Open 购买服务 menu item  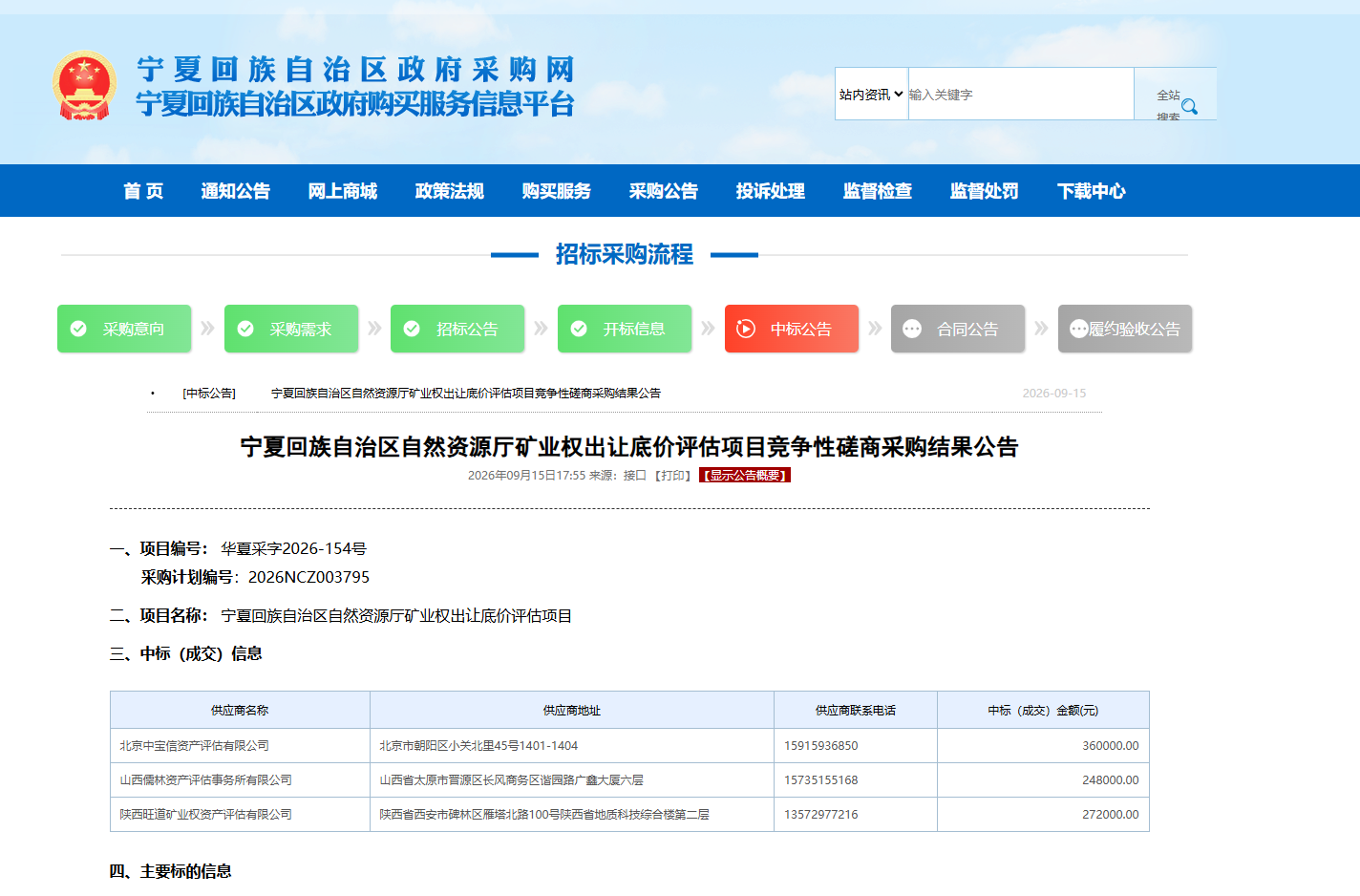[x=557, y=191]
